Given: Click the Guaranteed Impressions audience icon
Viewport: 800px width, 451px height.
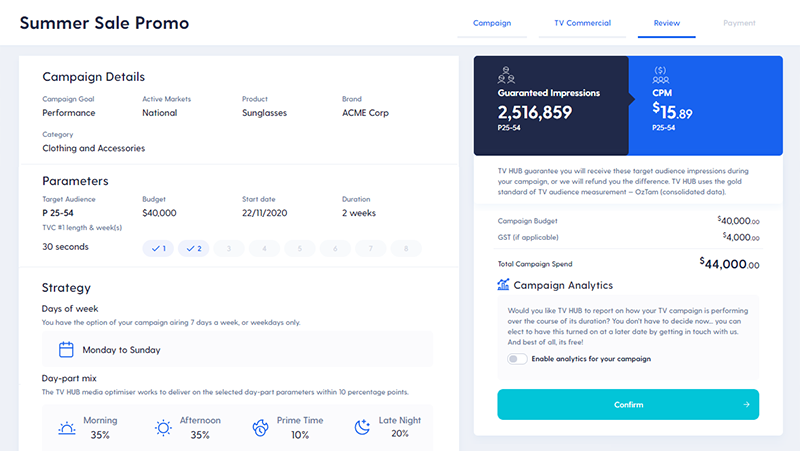Looking at the screenshot, I should pos(506,76).
